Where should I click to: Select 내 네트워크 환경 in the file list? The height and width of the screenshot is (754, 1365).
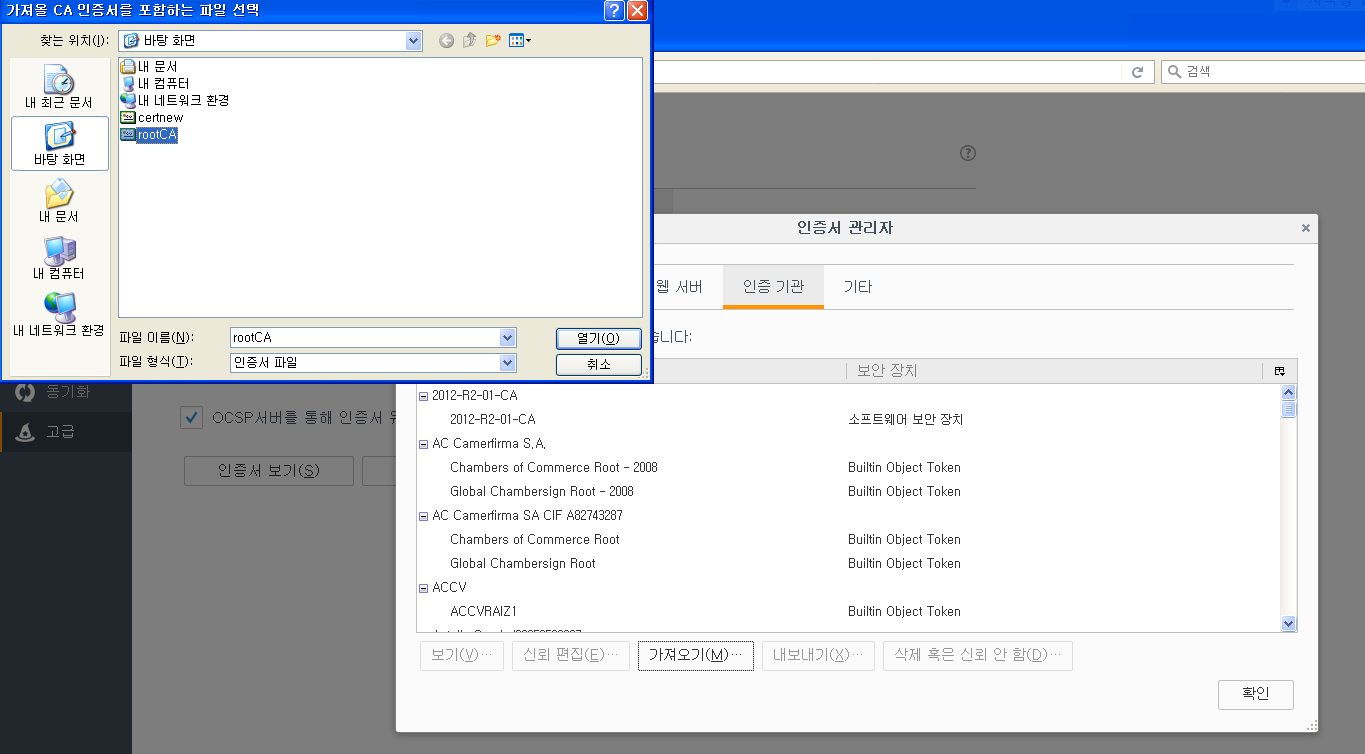pos(175,100)
